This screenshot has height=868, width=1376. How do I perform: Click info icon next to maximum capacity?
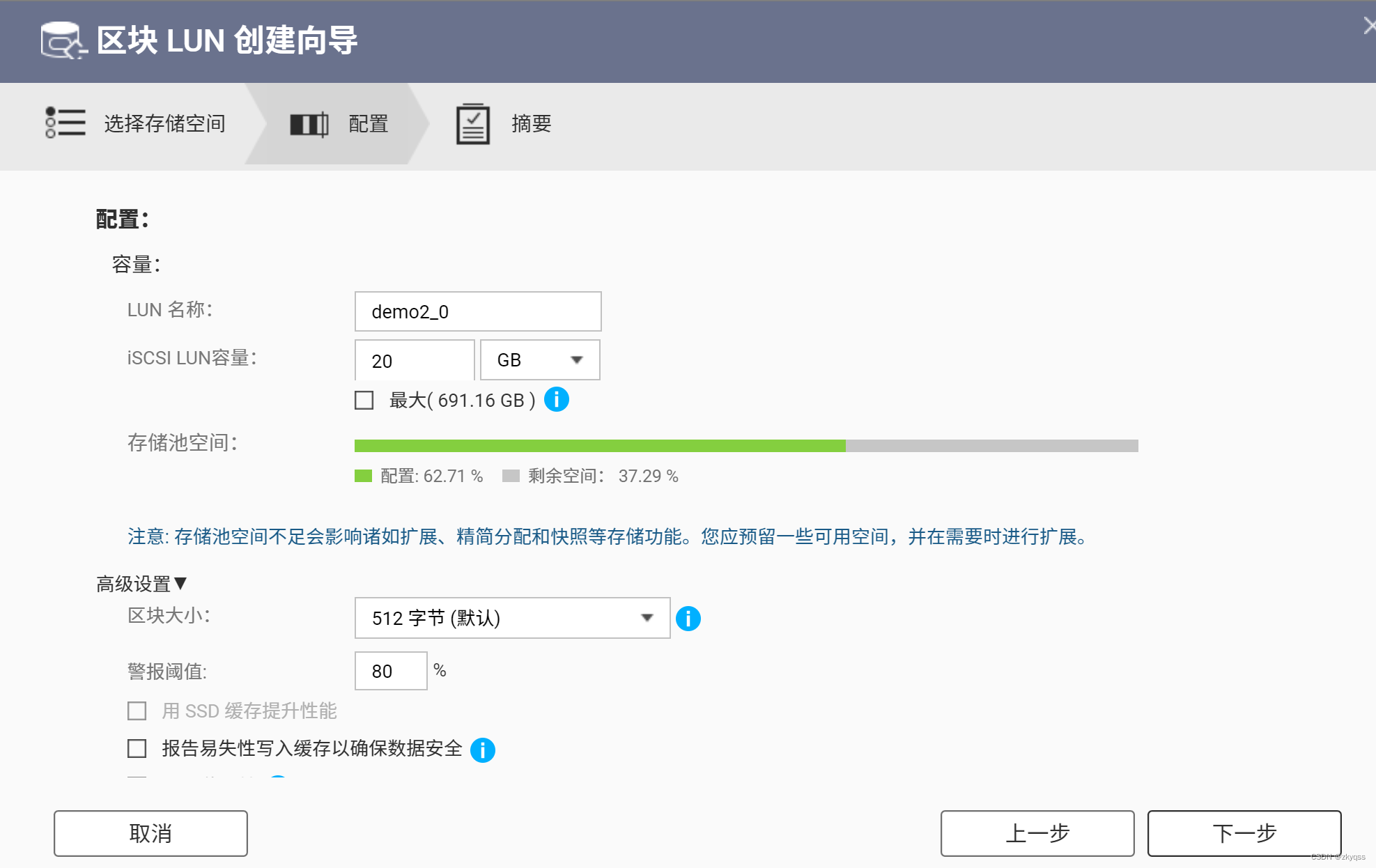coord(556,400)
